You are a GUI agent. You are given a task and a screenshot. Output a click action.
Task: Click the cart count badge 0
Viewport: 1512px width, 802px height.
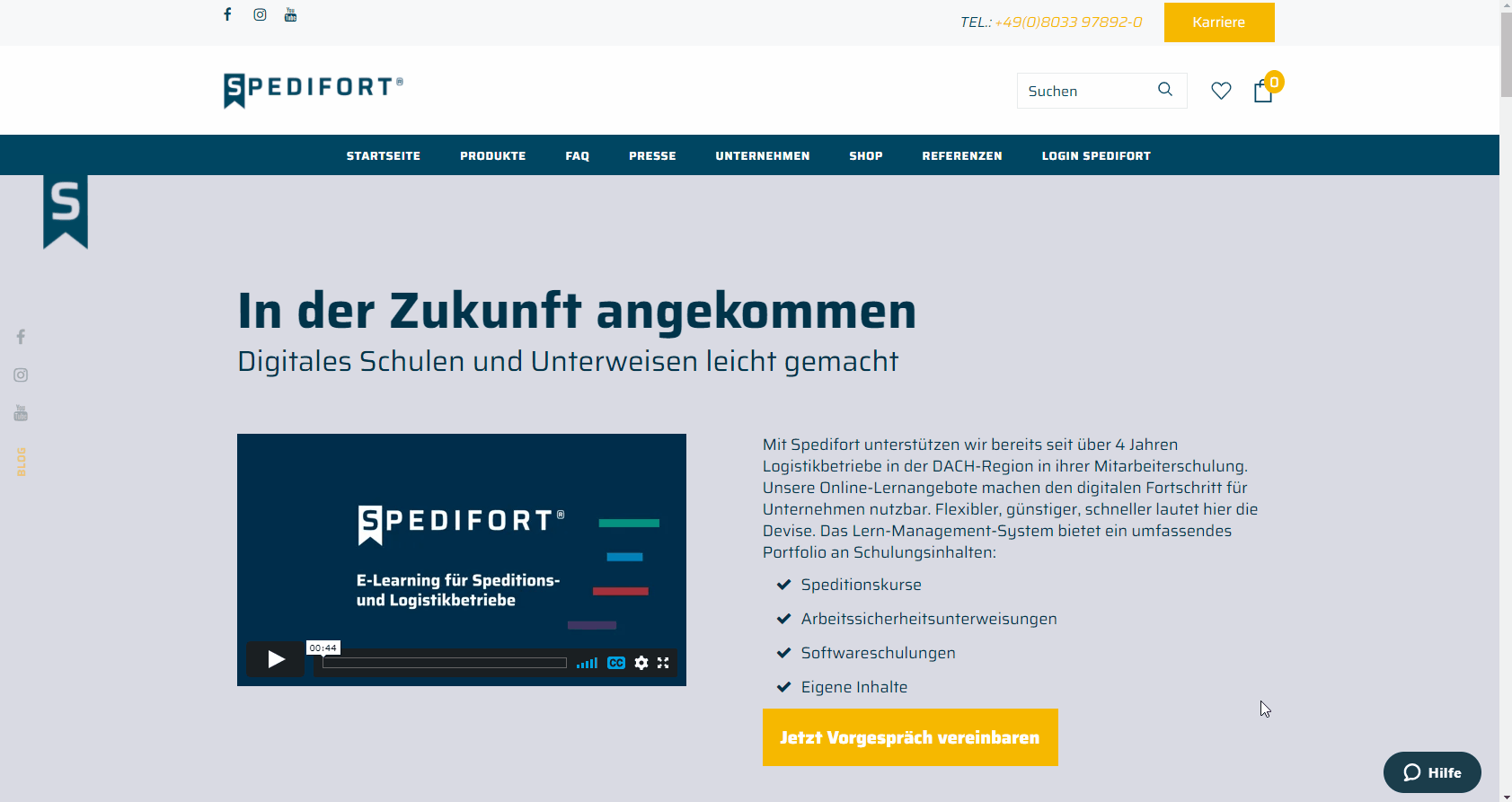1274,82
